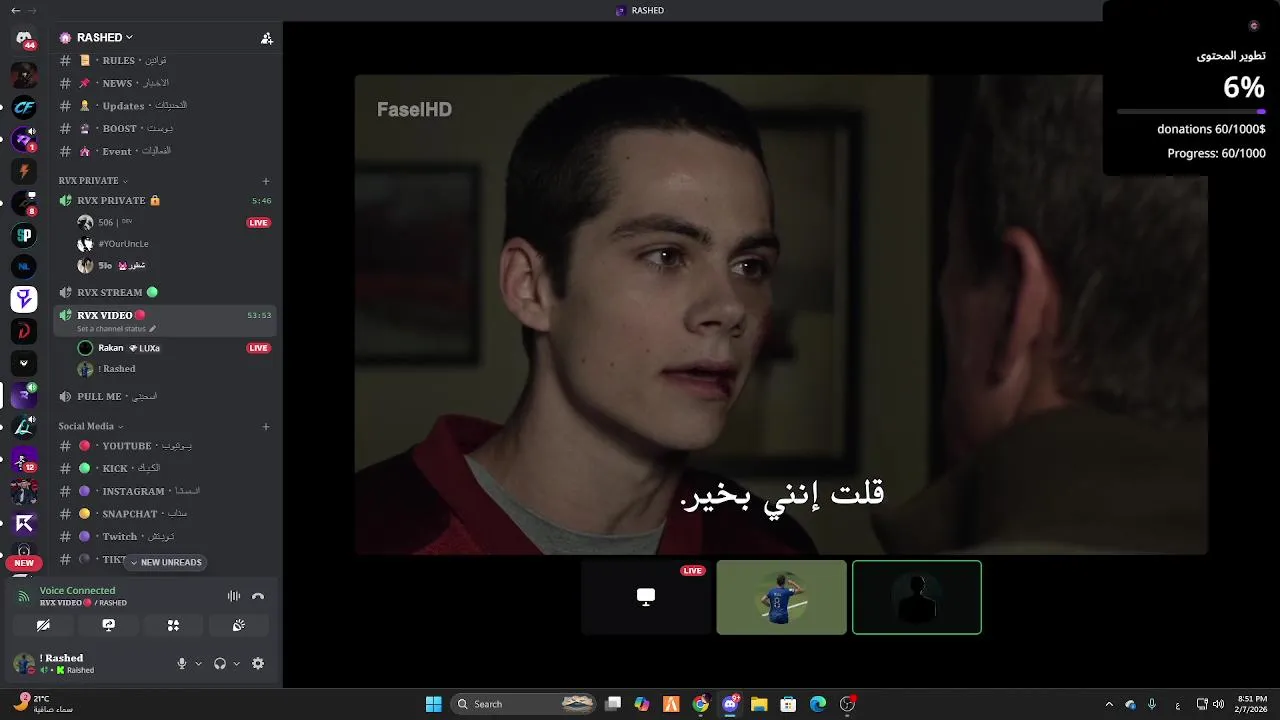1280x720 pixels.
Task: Open the CF server icon
Action: point(24,107)
